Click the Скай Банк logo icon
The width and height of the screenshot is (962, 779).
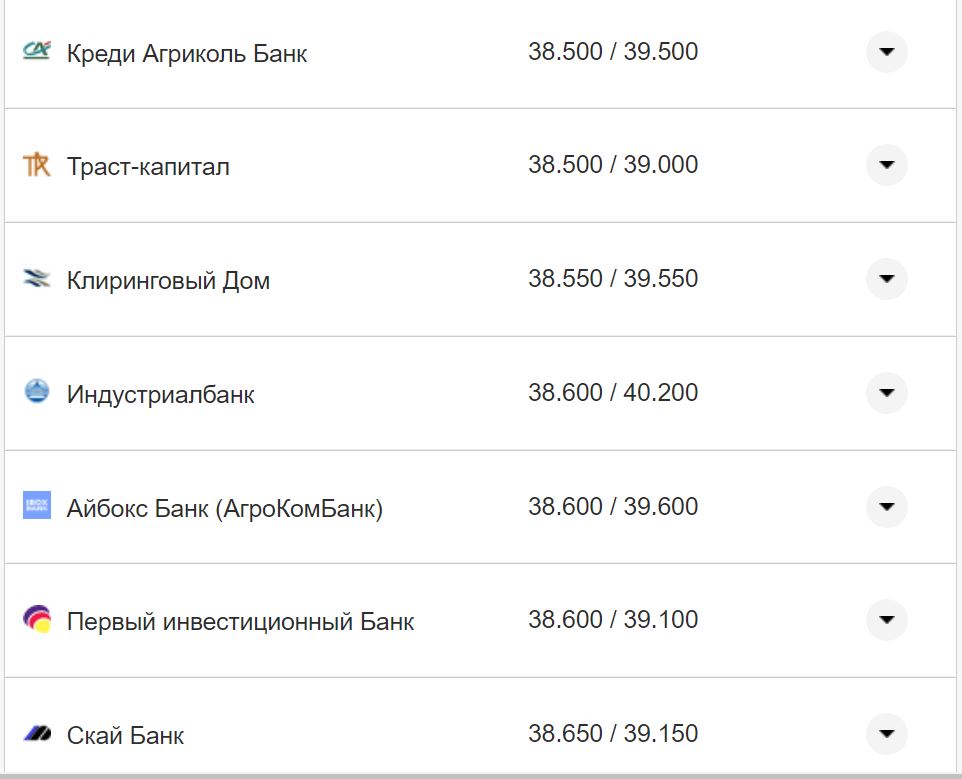point(36,734)
